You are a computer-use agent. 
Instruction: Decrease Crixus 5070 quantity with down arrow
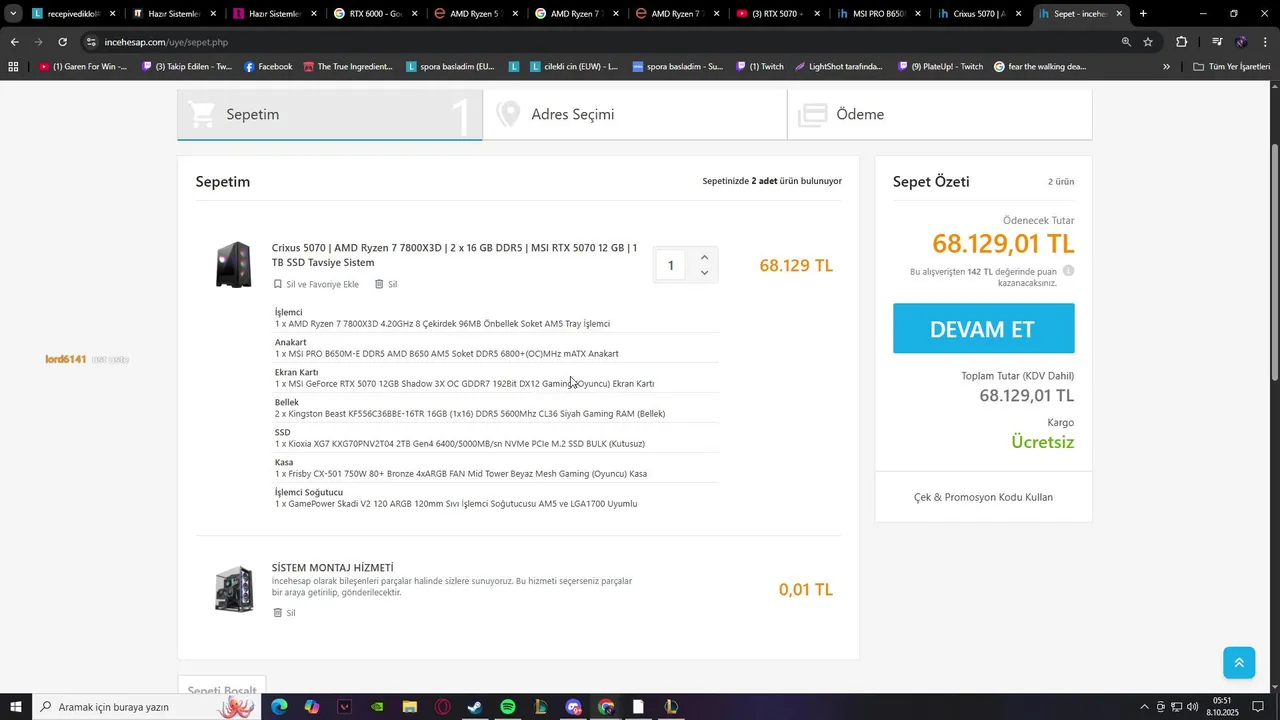(x=705, y=273)
